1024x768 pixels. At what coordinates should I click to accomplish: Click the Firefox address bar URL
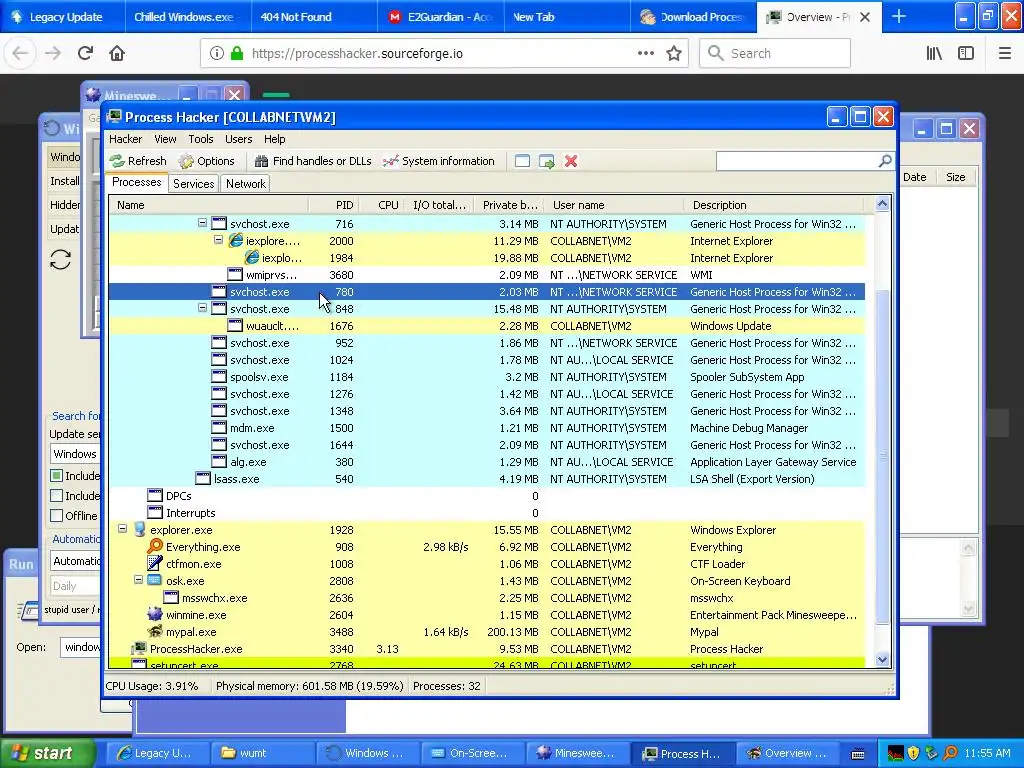pyautogui.click(x=357, y=54)
